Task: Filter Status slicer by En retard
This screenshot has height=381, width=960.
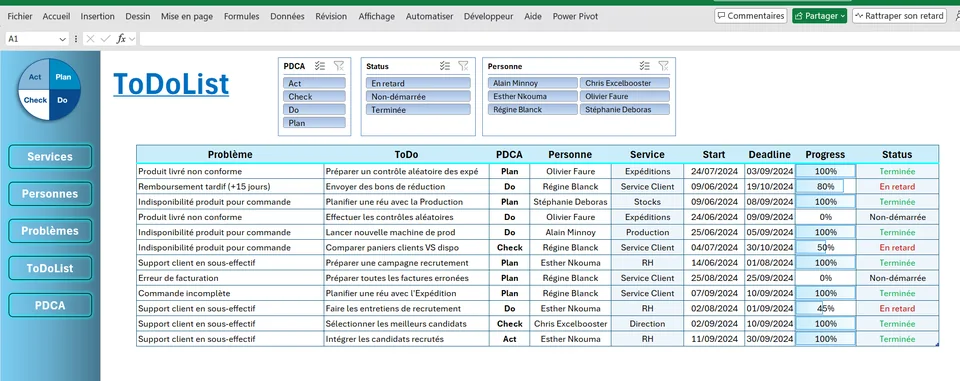Action: coord(418,83)
